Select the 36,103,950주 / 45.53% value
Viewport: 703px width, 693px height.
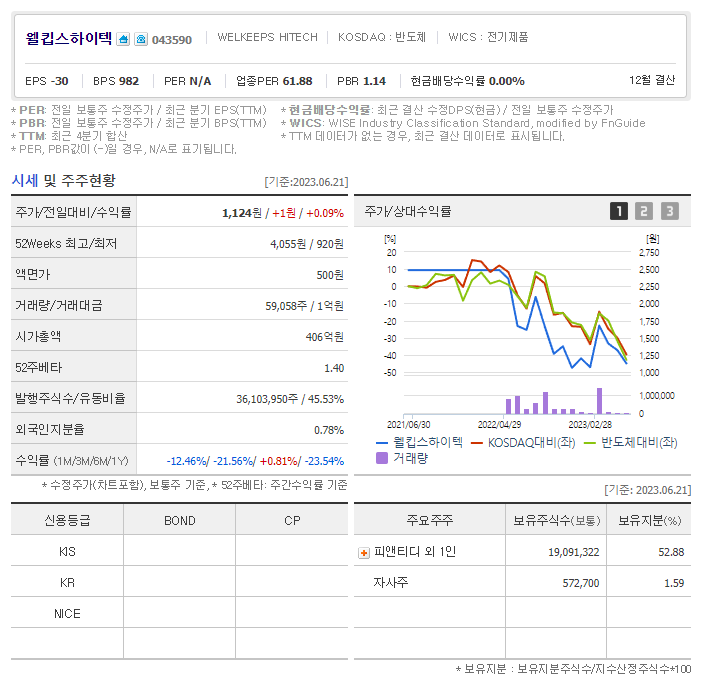(x=290, y=399)
